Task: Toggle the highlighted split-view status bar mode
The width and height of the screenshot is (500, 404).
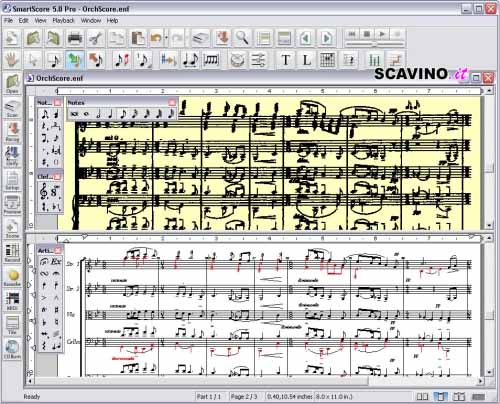Action: pos(440,397)
